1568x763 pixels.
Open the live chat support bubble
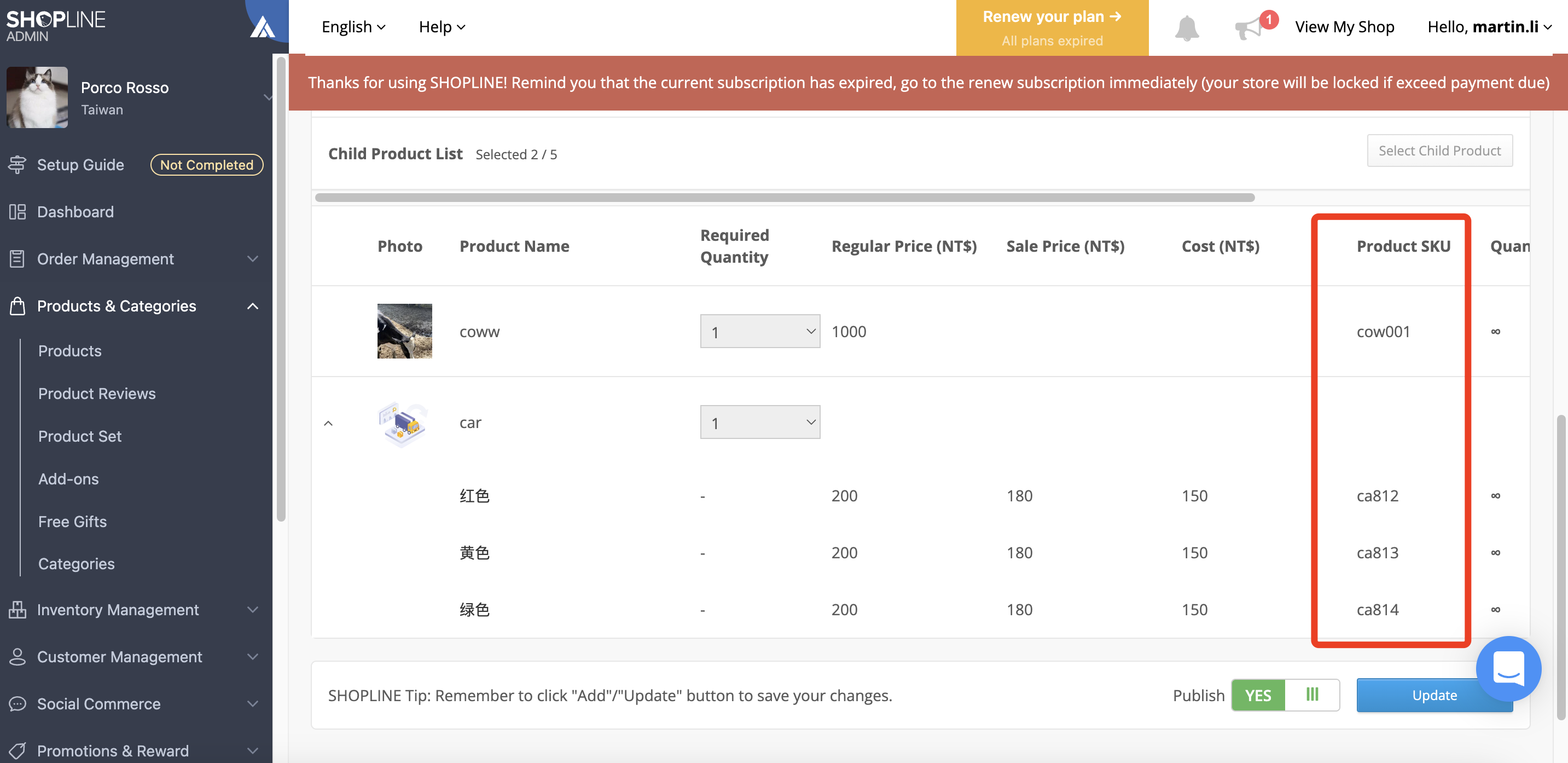coord(1508,669)
